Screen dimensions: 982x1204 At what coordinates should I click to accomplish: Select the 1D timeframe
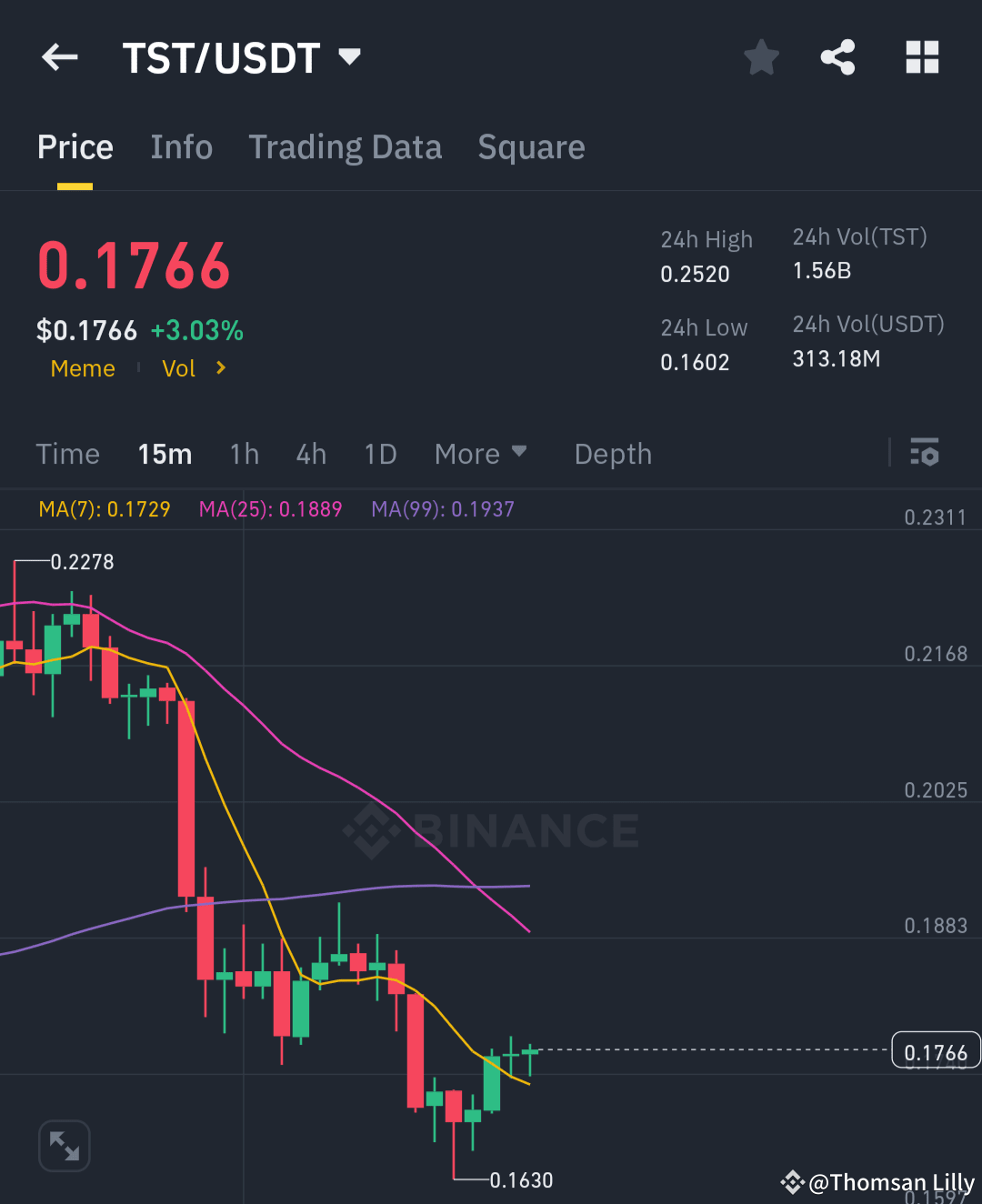coord(380,454)
